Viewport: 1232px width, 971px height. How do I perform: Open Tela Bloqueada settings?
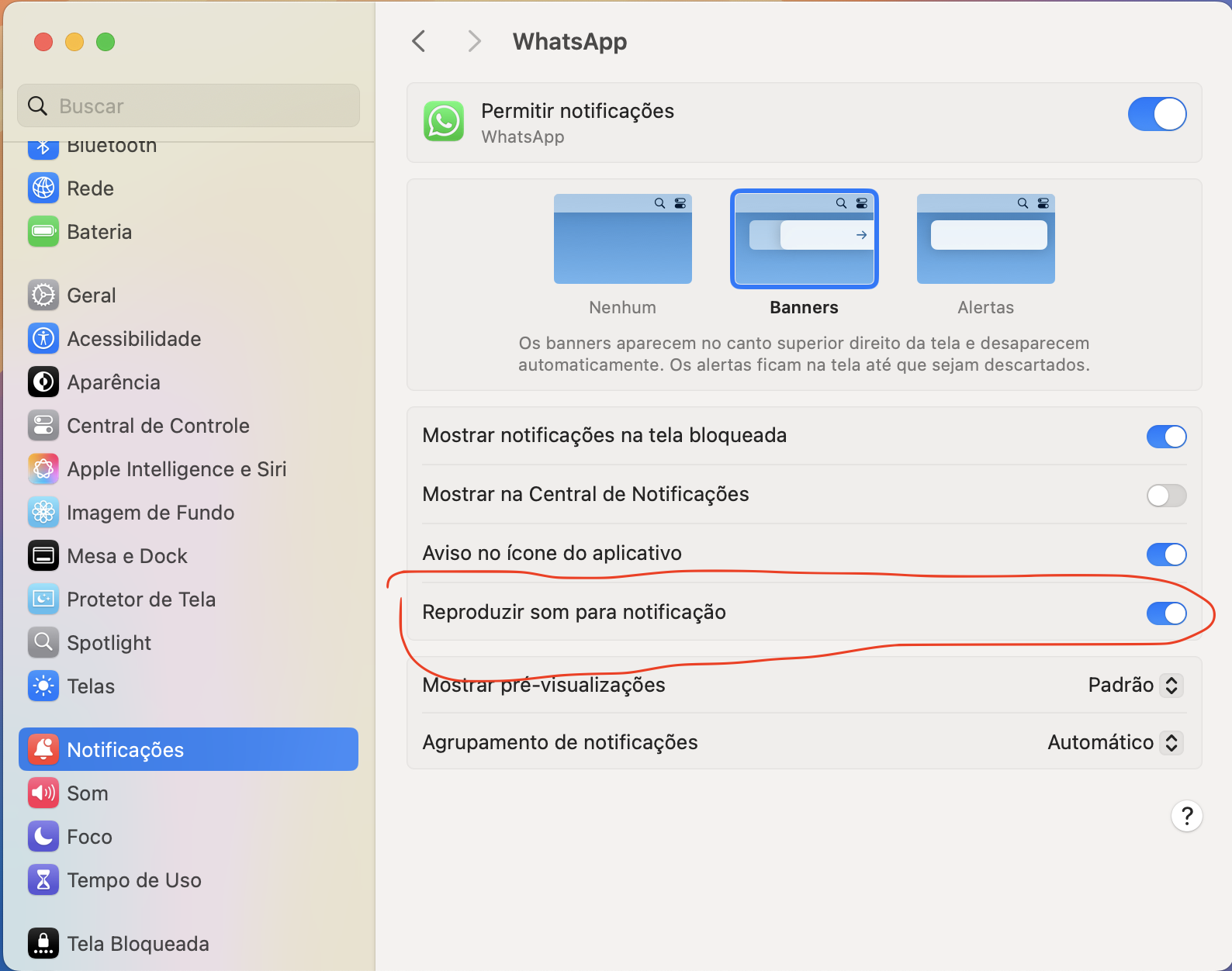tap(189, 943)
